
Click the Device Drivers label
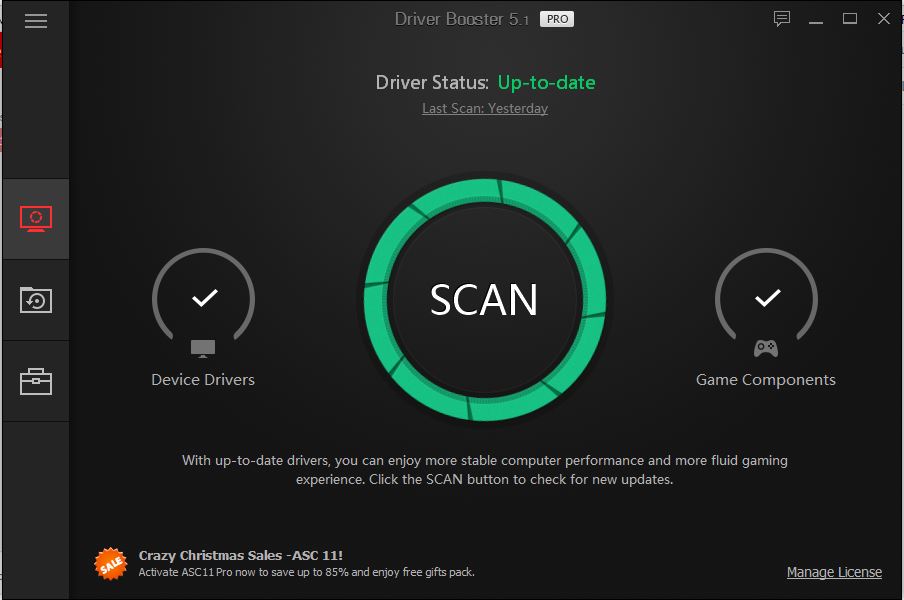coord(203,380)
